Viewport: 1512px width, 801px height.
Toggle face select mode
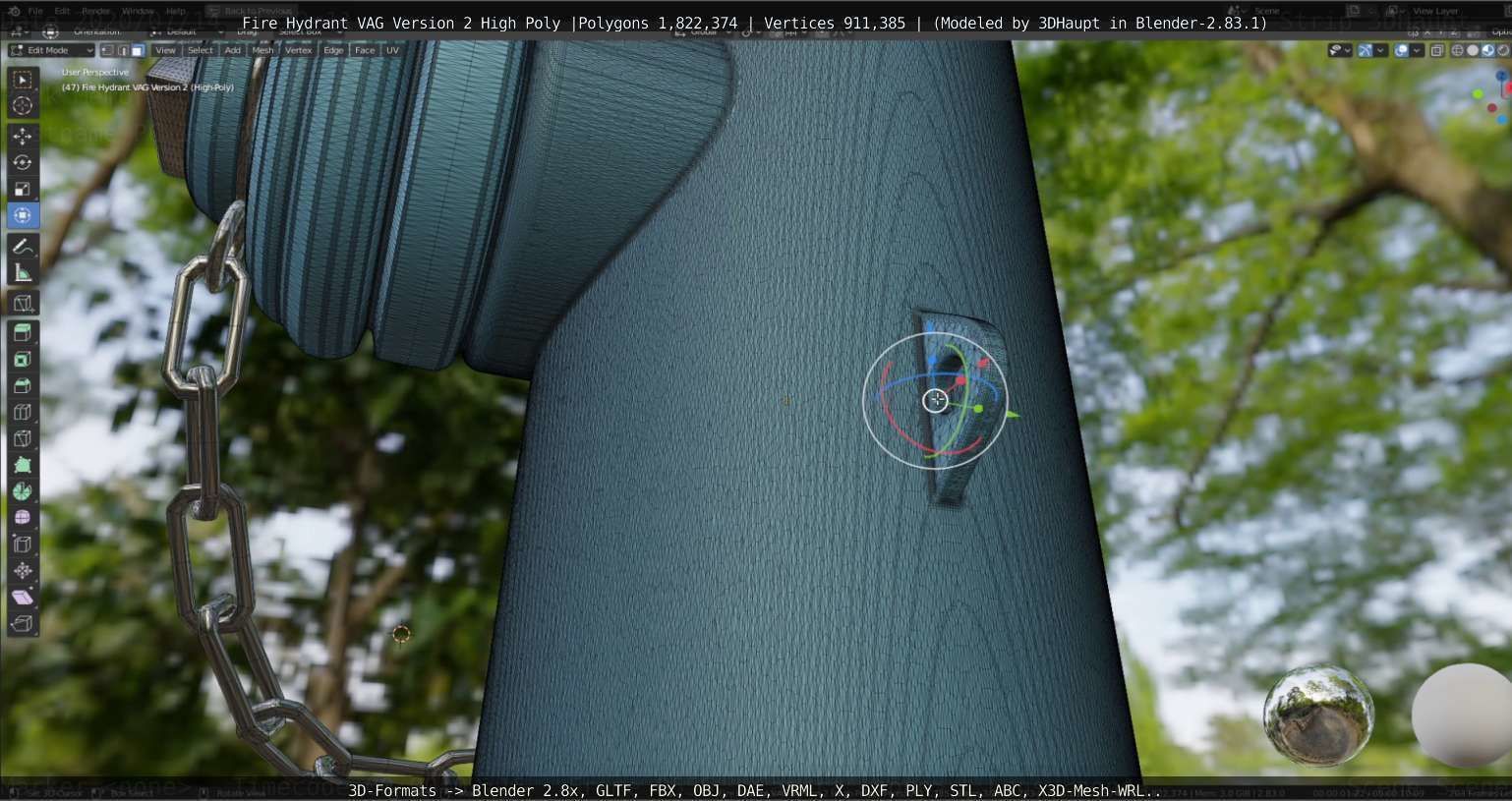138,50
